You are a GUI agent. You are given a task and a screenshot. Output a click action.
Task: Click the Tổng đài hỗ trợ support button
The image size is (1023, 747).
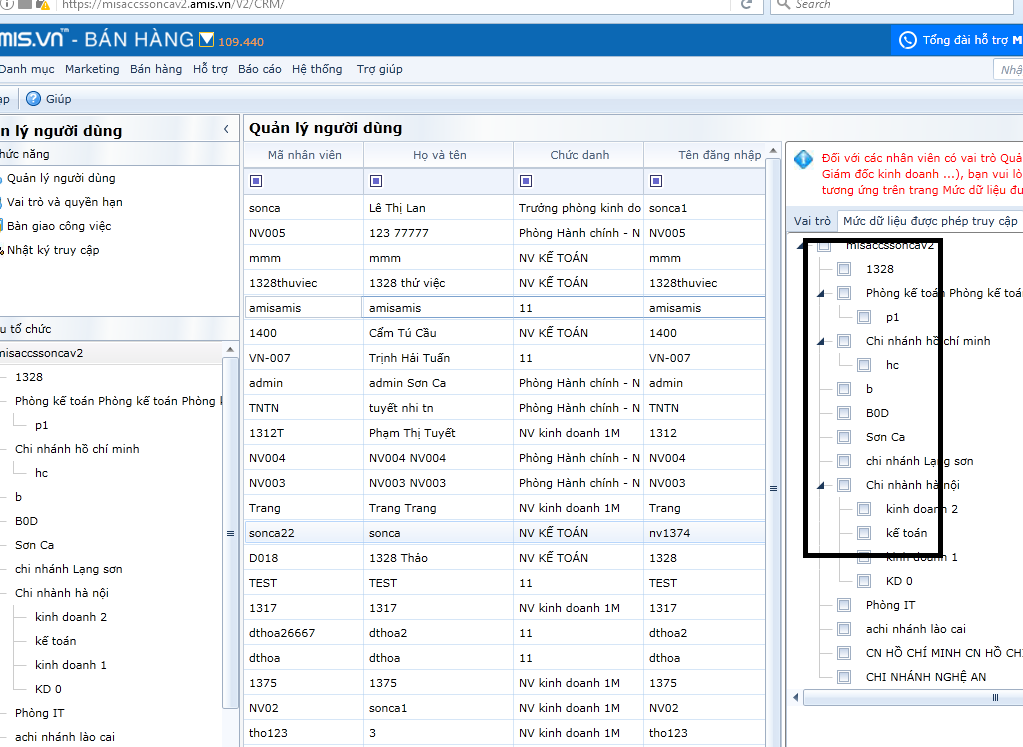pyautogui.click(x=957, y=40)
